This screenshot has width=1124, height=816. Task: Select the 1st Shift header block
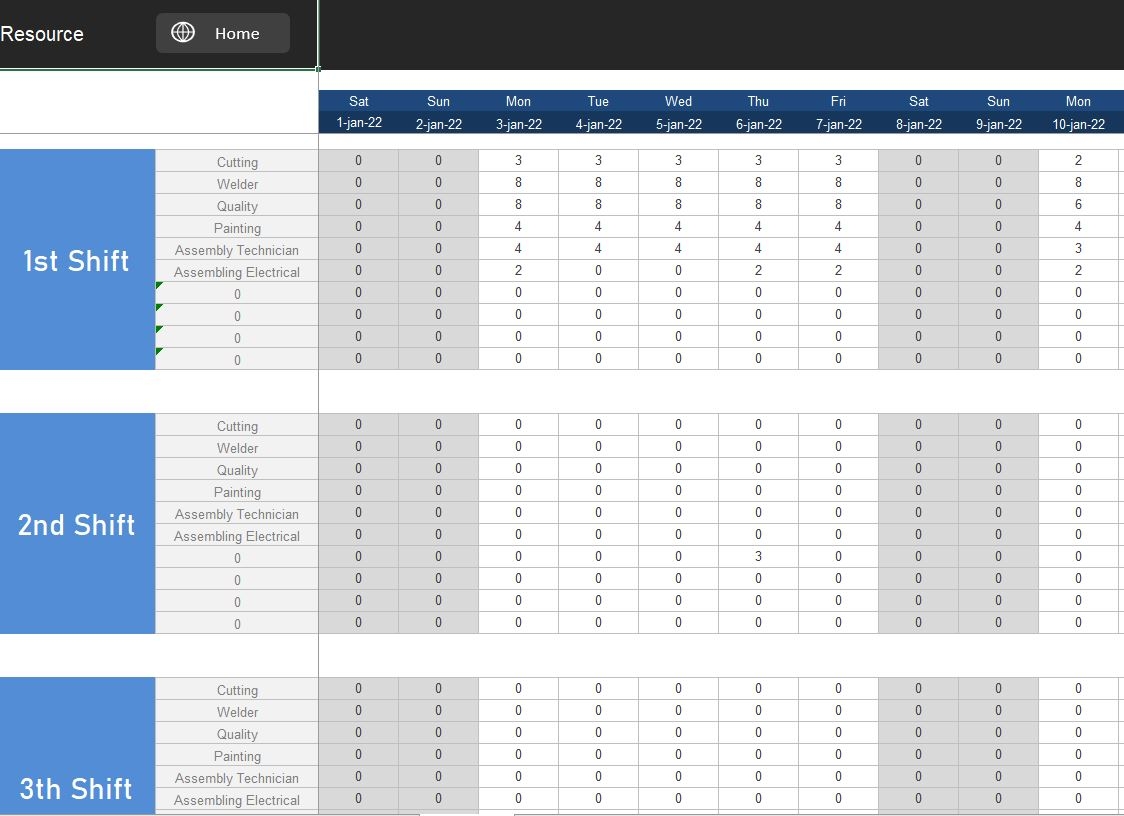77,261
